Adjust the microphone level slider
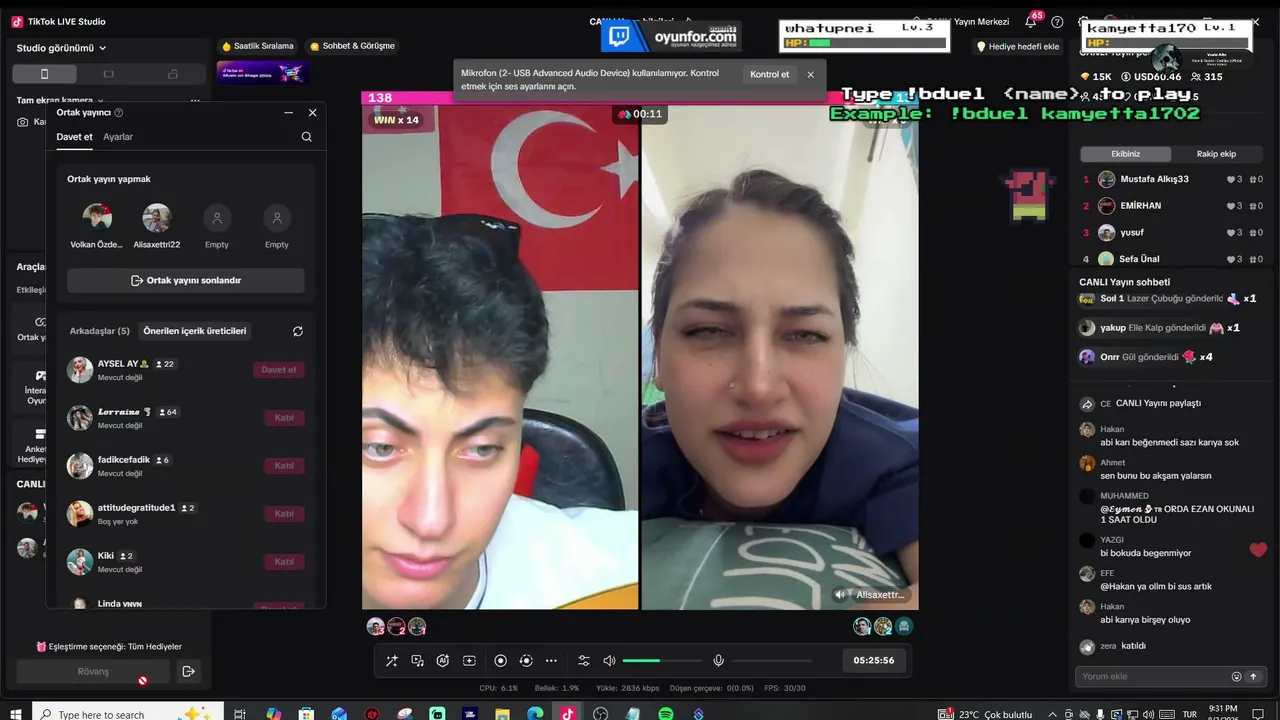The image size is (1280, 720). point(772,661)
